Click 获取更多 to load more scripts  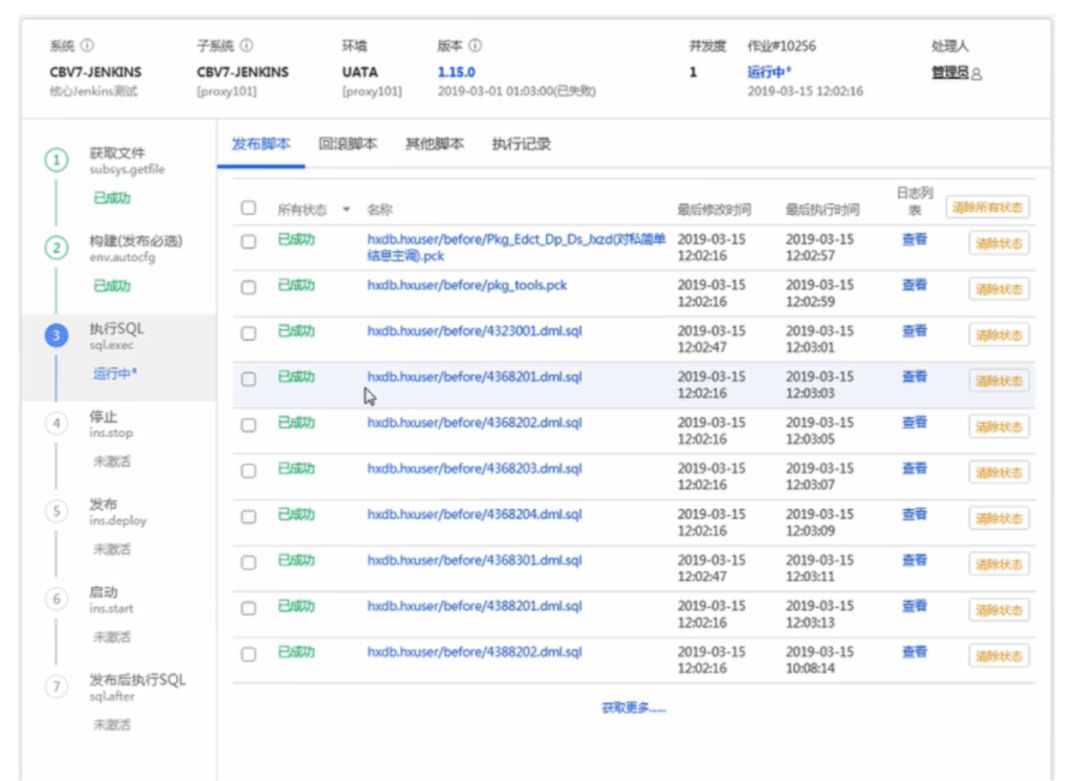click(x=633, y=708)
